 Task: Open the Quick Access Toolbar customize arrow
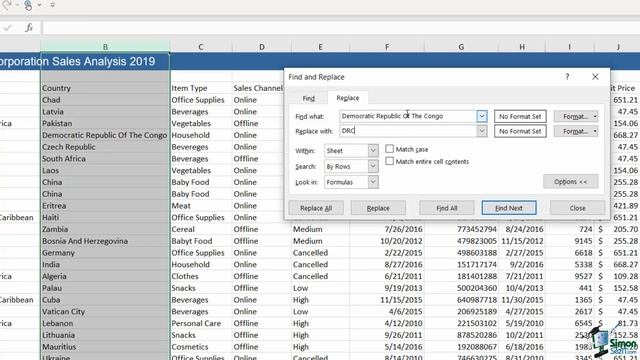[52, 5]
